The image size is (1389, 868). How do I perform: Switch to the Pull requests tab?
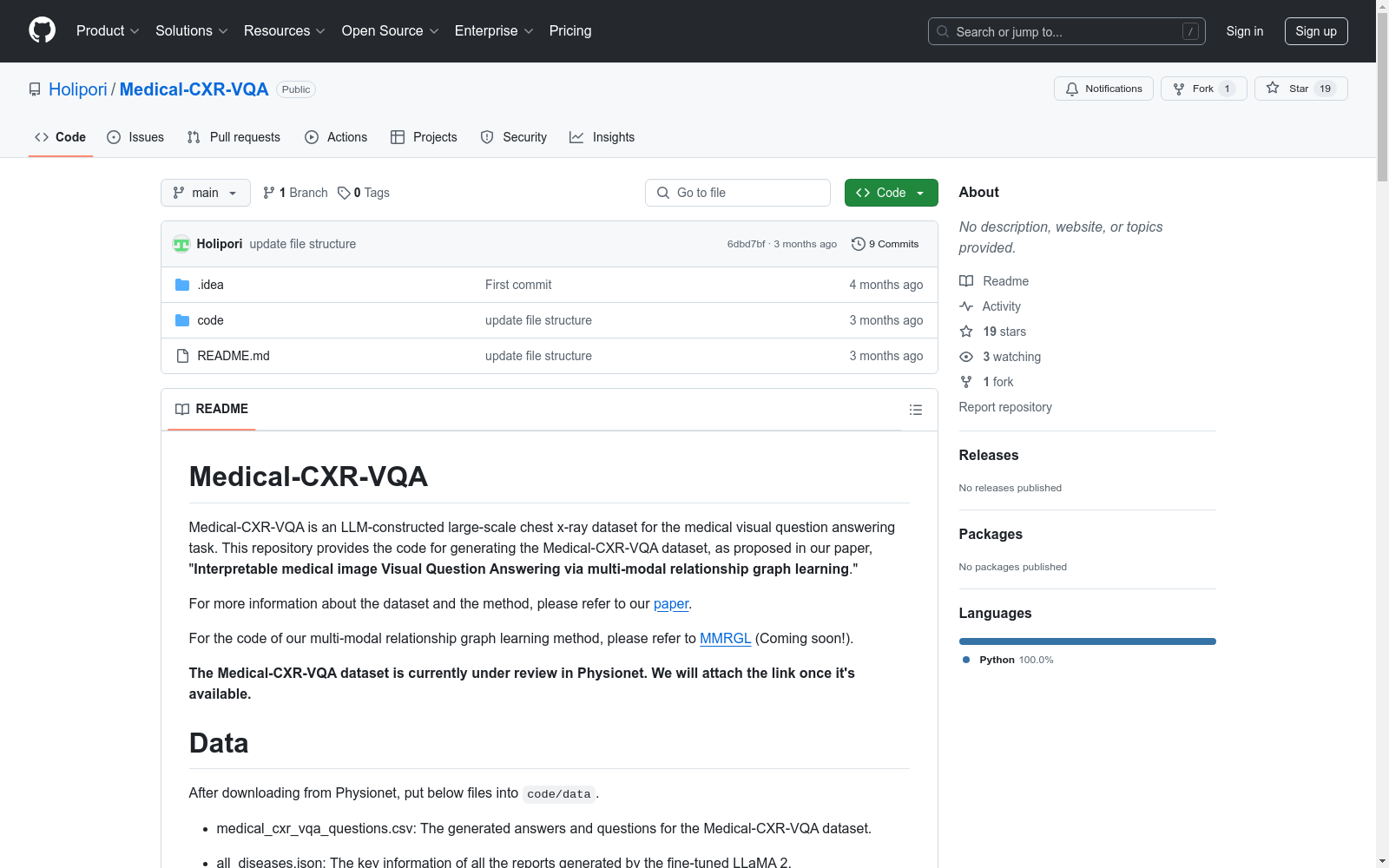[x=234, y=137]
